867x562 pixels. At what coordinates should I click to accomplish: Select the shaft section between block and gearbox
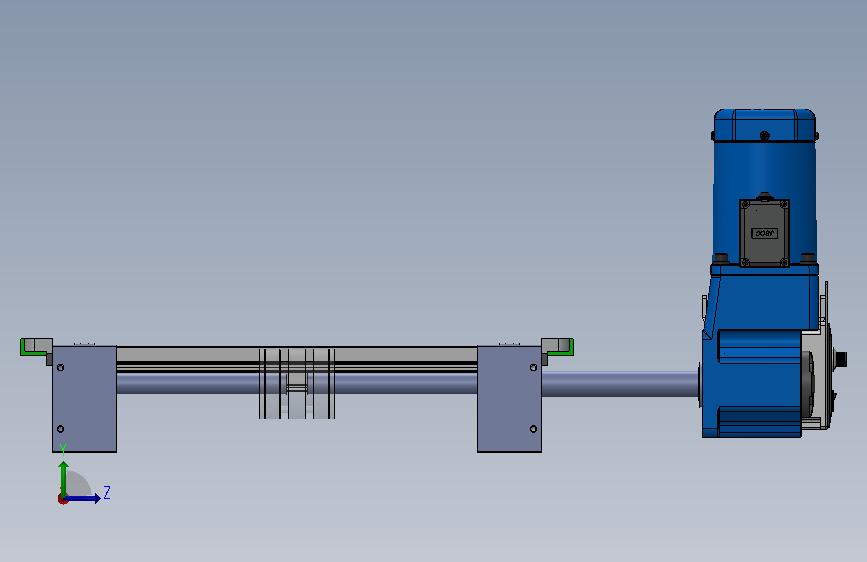pos(620,384)
